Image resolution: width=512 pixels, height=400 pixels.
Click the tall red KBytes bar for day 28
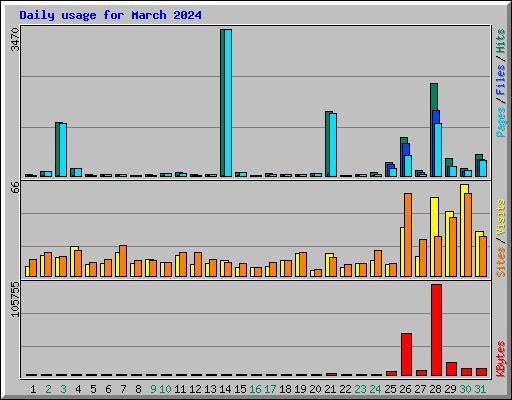point(436,330)
